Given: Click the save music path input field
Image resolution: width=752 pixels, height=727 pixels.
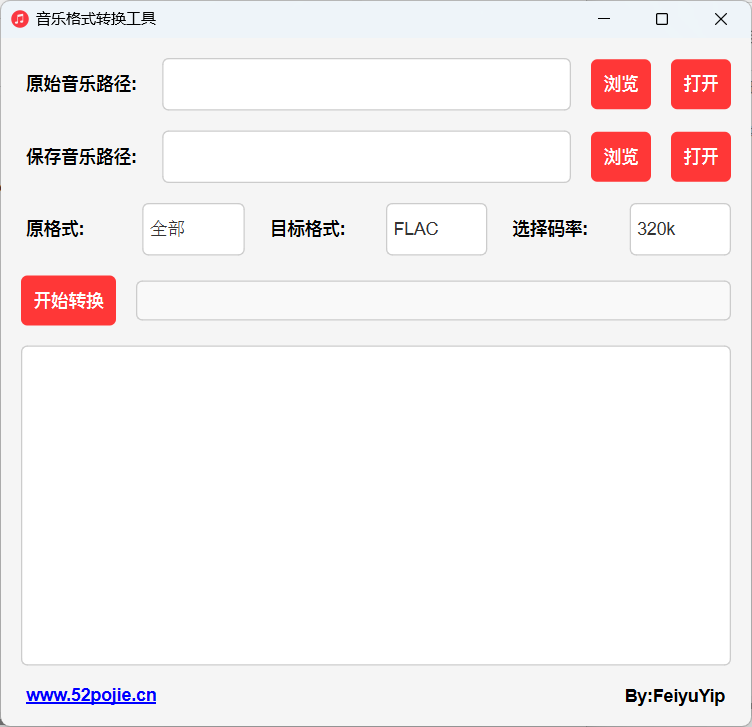Looking at the screenshot, I should [x=366, y=157].
